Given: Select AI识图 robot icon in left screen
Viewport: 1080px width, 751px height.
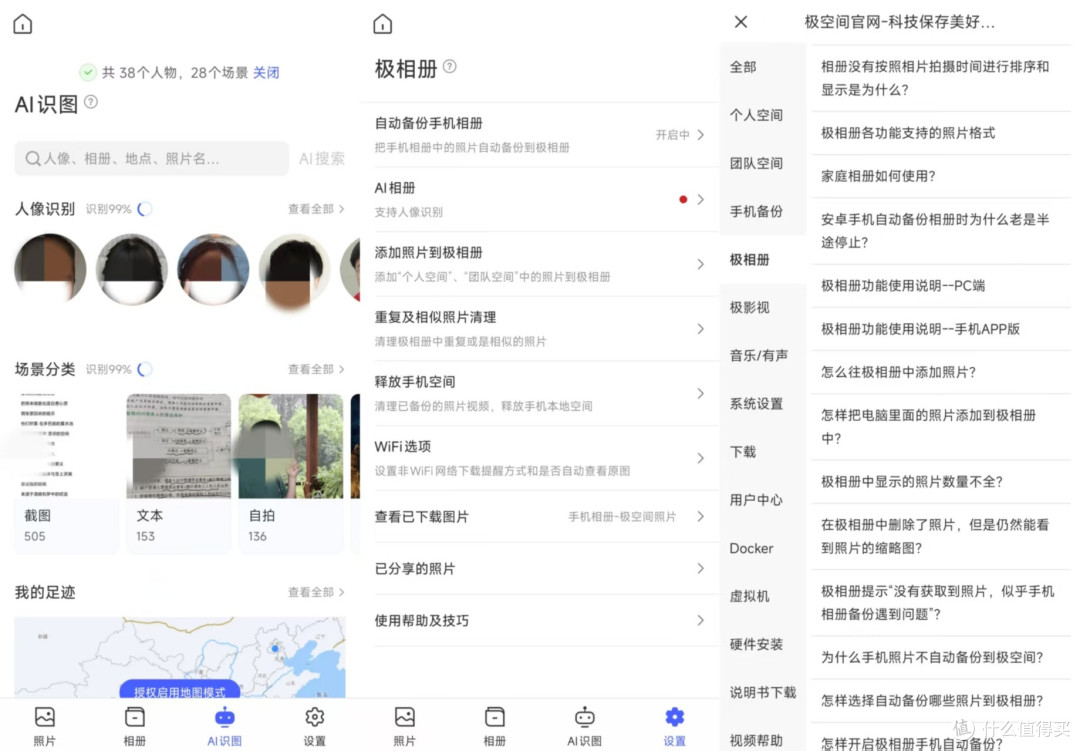Looking at the screenshot, I should pos(225,717).
